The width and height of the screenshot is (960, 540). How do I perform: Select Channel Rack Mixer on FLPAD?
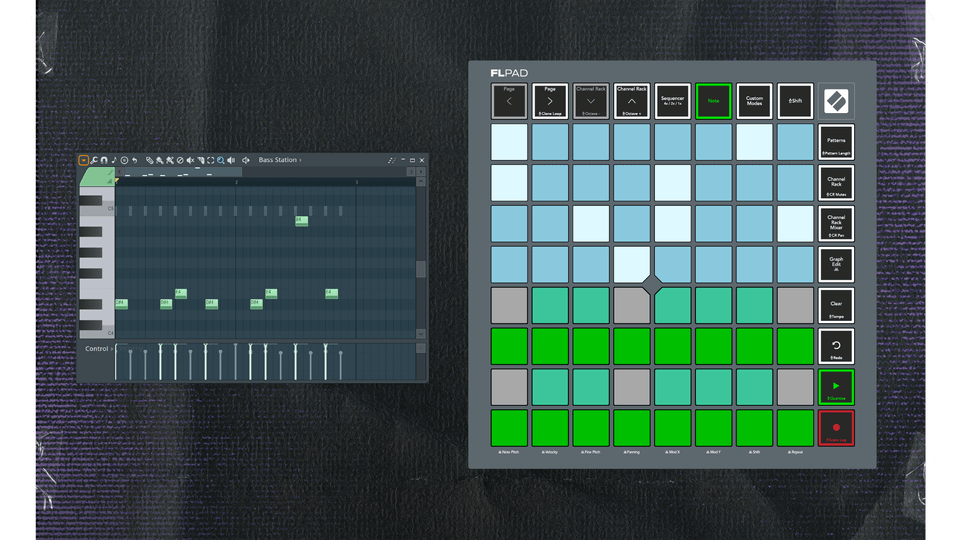coord(836,224)
